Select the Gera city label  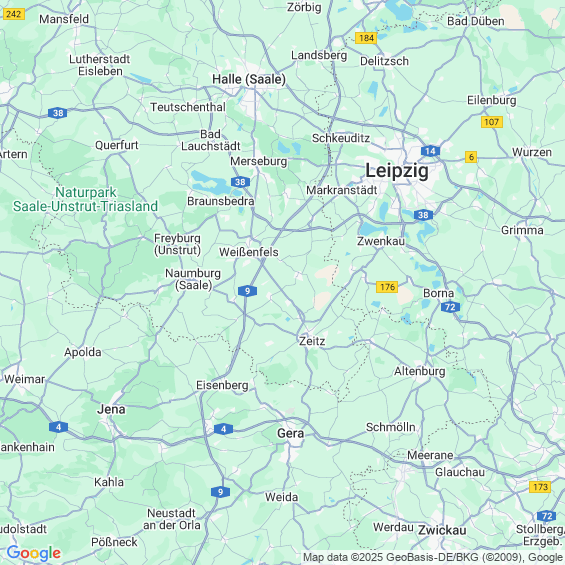click(x=290, y=433)
